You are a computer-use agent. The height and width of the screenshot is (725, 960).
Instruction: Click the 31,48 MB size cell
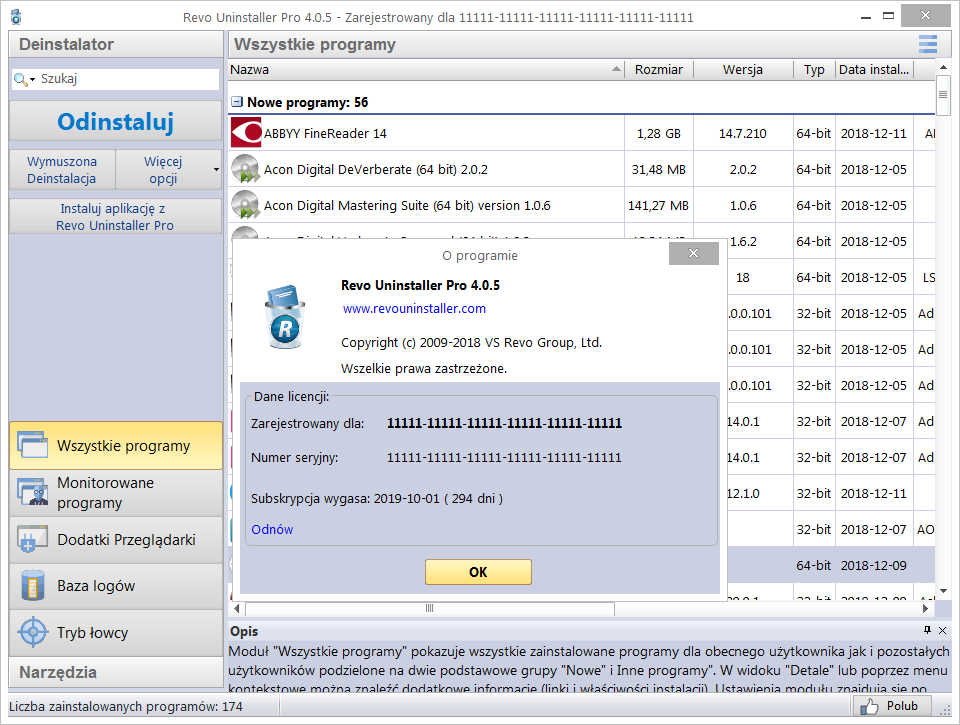[659, 170]
